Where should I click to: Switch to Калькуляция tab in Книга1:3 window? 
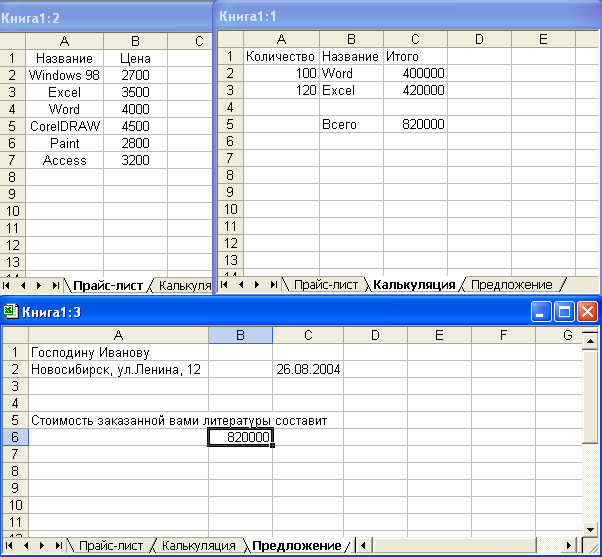pos(198,545)
